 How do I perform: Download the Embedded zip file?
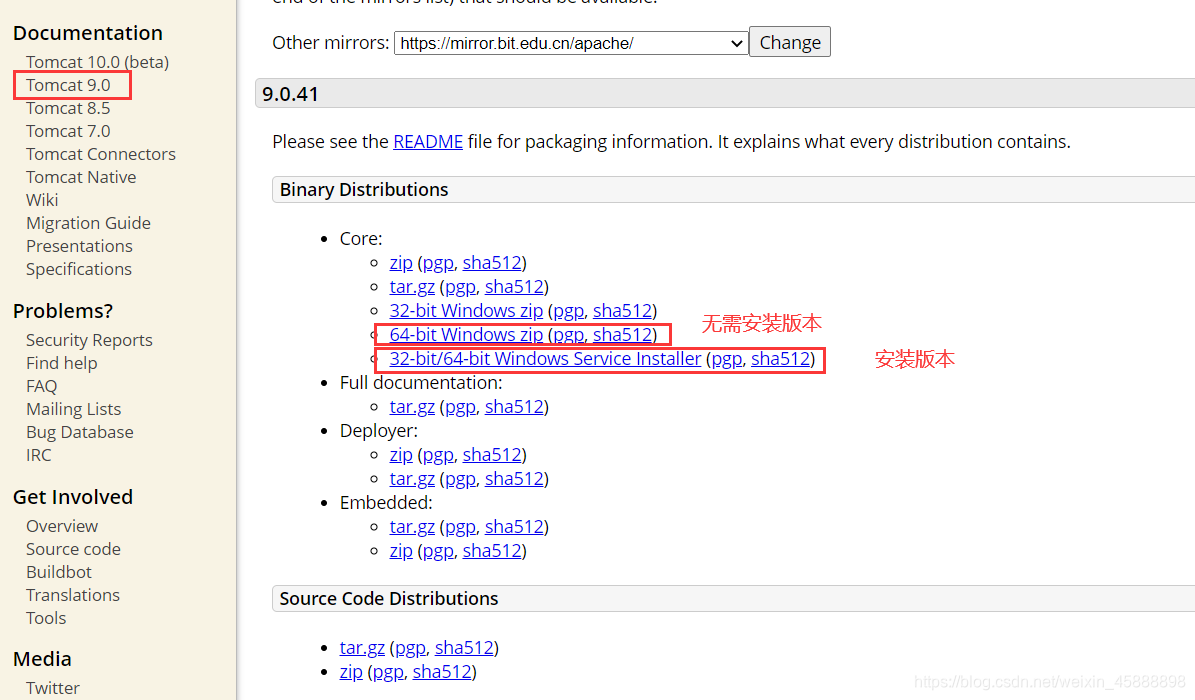click(401, 551)
